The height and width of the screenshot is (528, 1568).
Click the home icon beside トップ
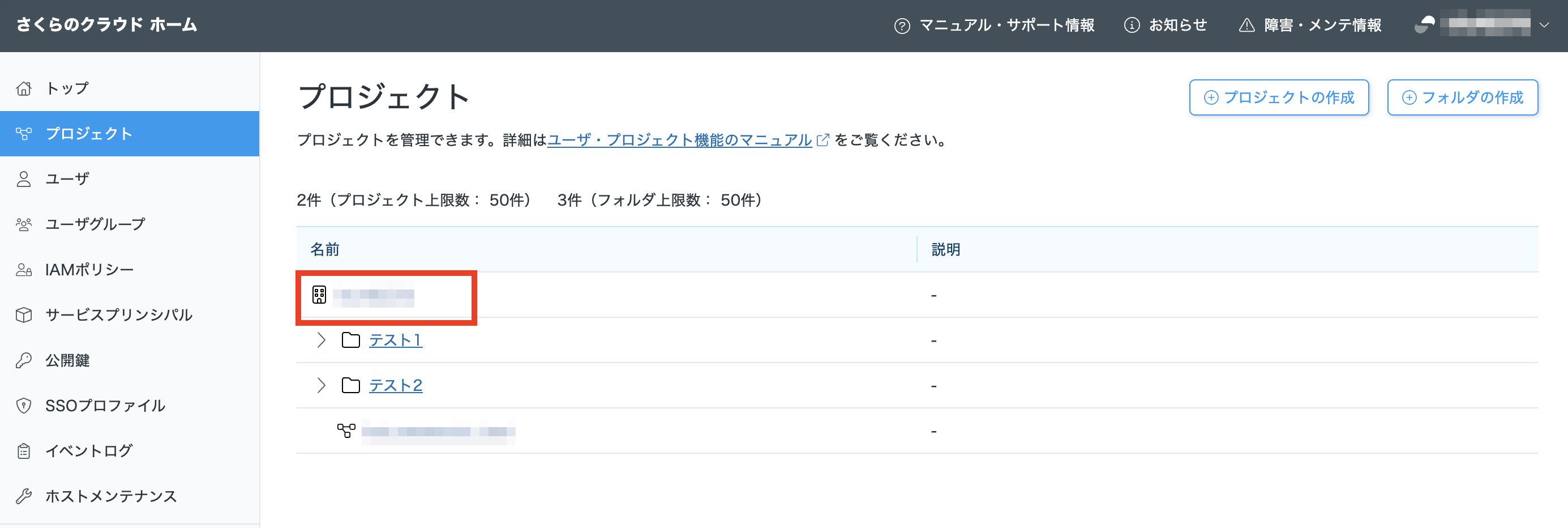[x=24, y=88]
